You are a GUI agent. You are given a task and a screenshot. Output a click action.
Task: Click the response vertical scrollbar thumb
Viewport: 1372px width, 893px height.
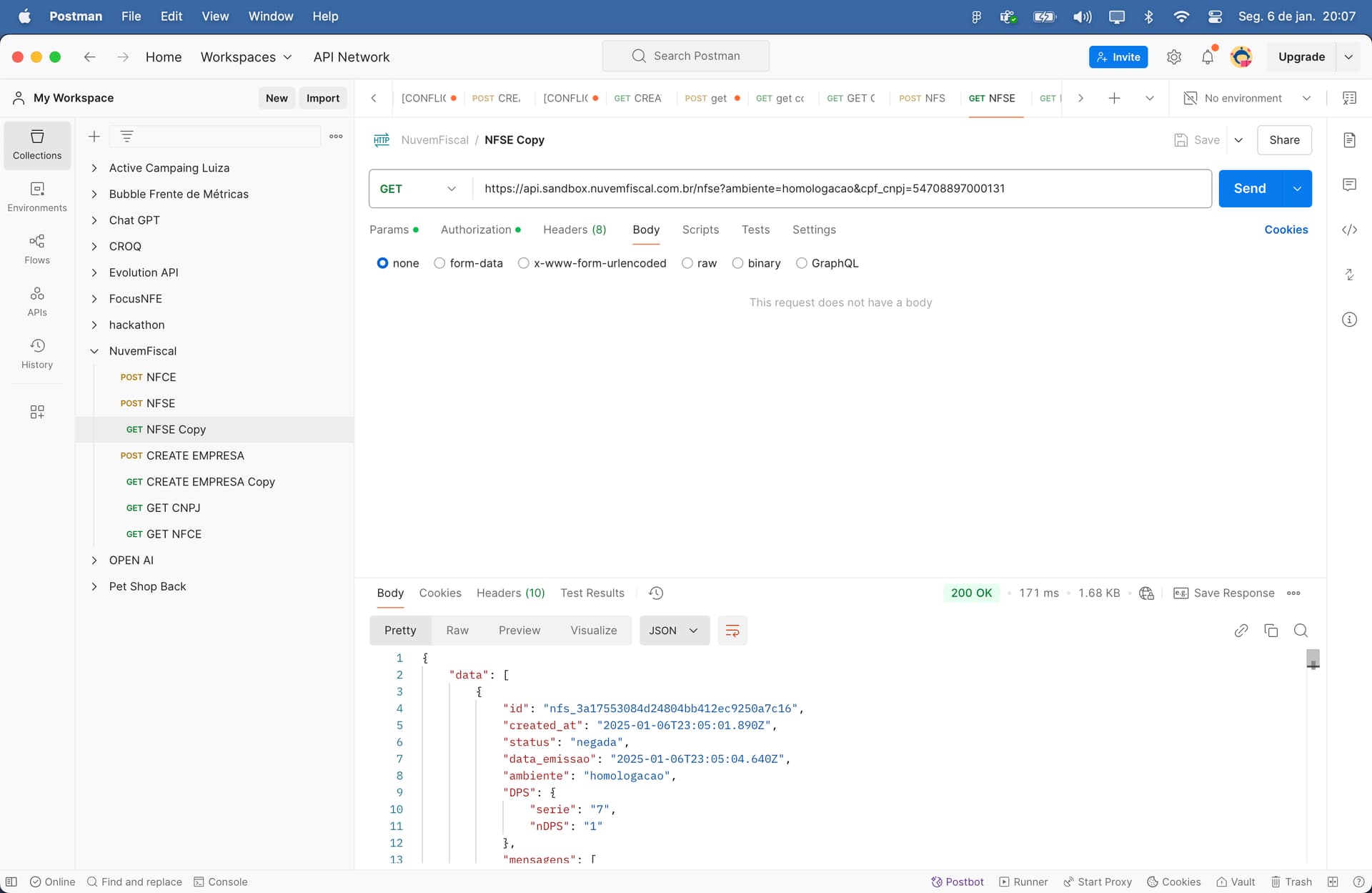point(1313,658)
